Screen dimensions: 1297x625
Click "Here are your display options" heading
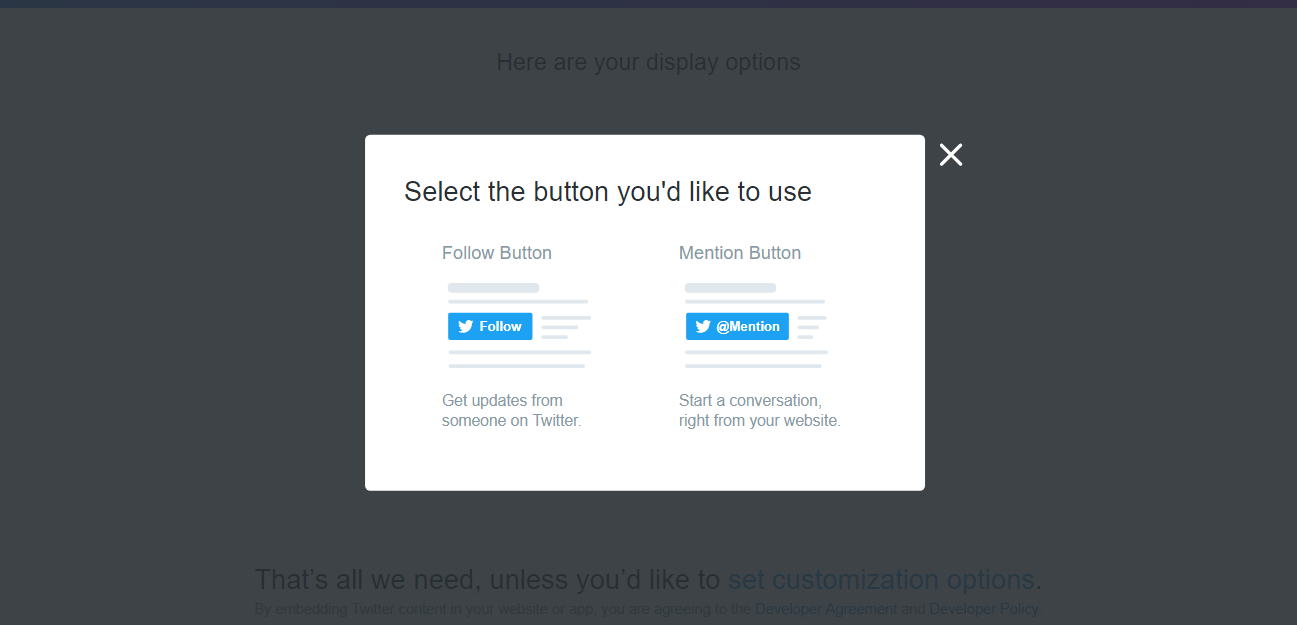[x=649, y=62]
